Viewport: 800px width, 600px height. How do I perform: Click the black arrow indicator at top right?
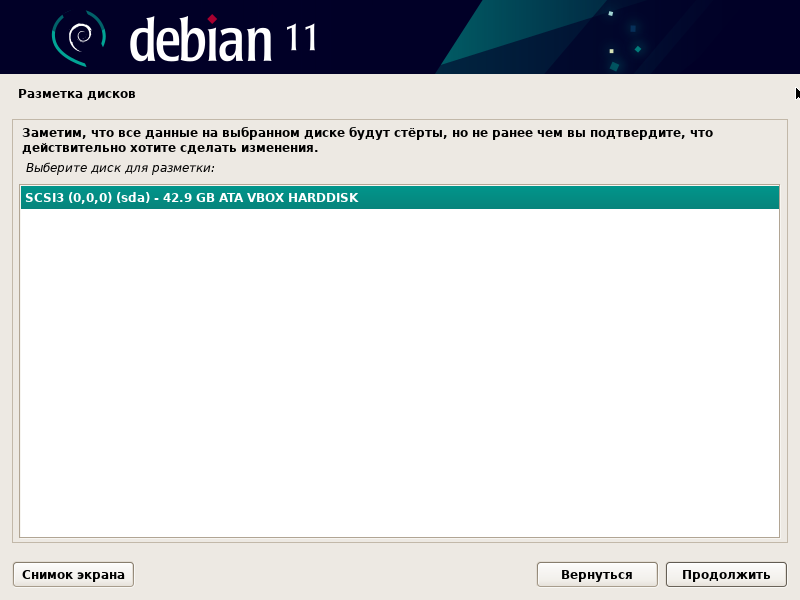[x=795, y=93]
